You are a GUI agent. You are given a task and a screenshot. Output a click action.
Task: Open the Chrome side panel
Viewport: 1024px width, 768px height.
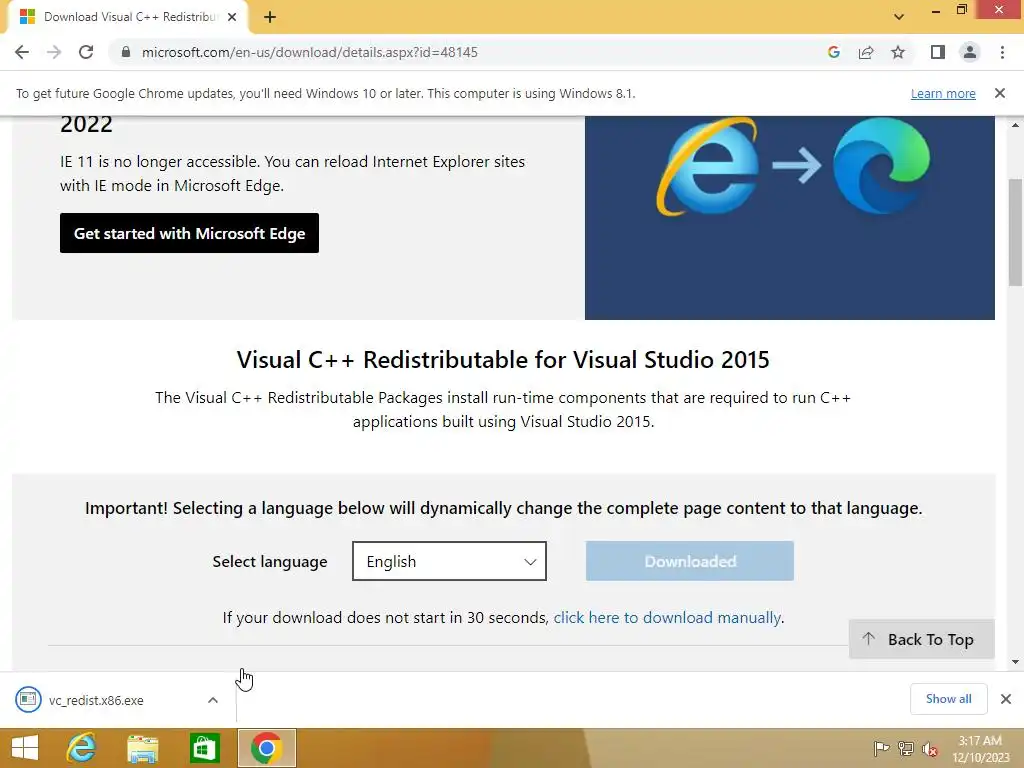pos(938,52)
